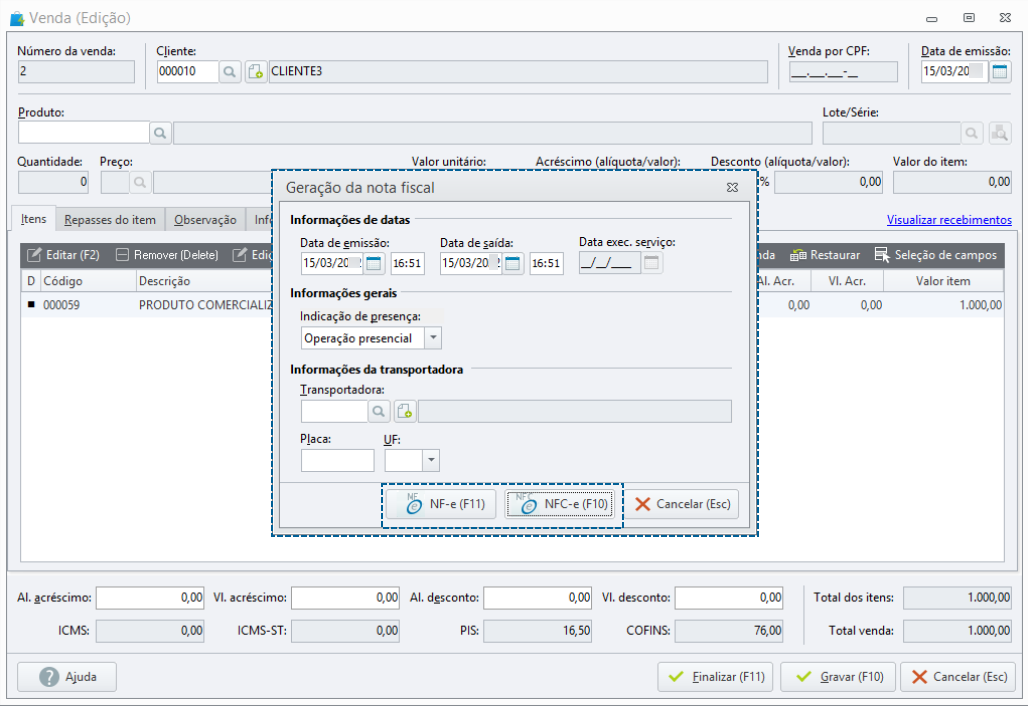Search Transportadora with magnifier icon
This screenshot has width=1028, height=709.
(378, 411)
